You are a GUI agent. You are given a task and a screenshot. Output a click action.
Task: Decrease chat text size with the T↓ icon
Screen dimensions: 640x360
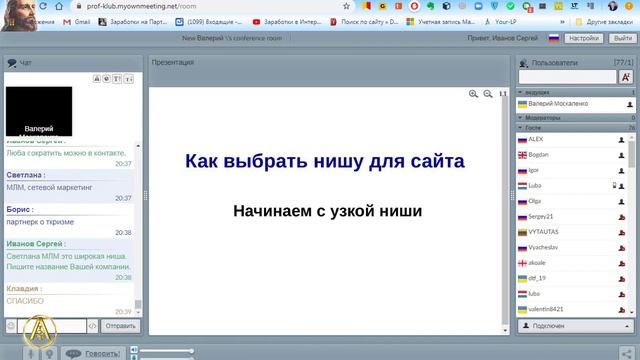pyautogui.click(x=129, y=78)
